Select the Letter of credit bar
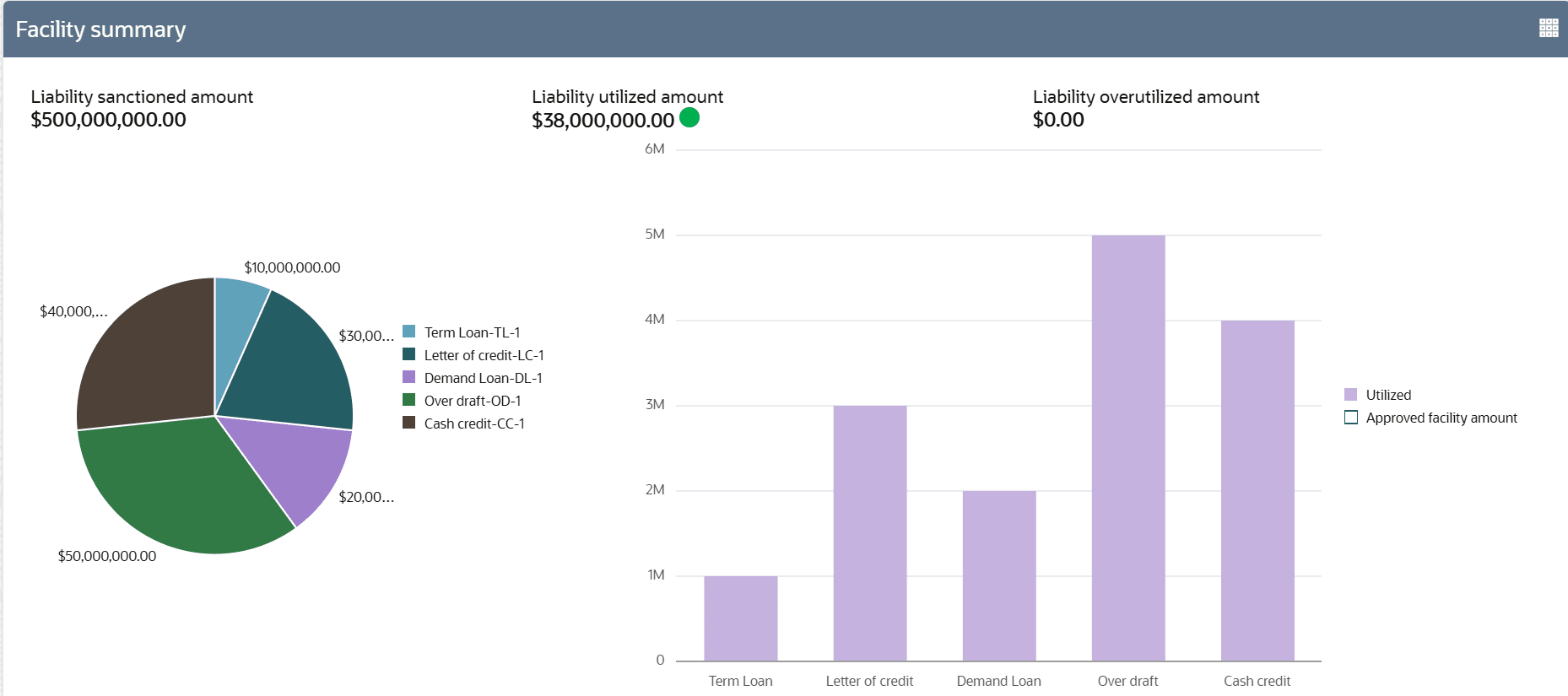The height and width of the screenshot is (696, 1568). point(869,532)
